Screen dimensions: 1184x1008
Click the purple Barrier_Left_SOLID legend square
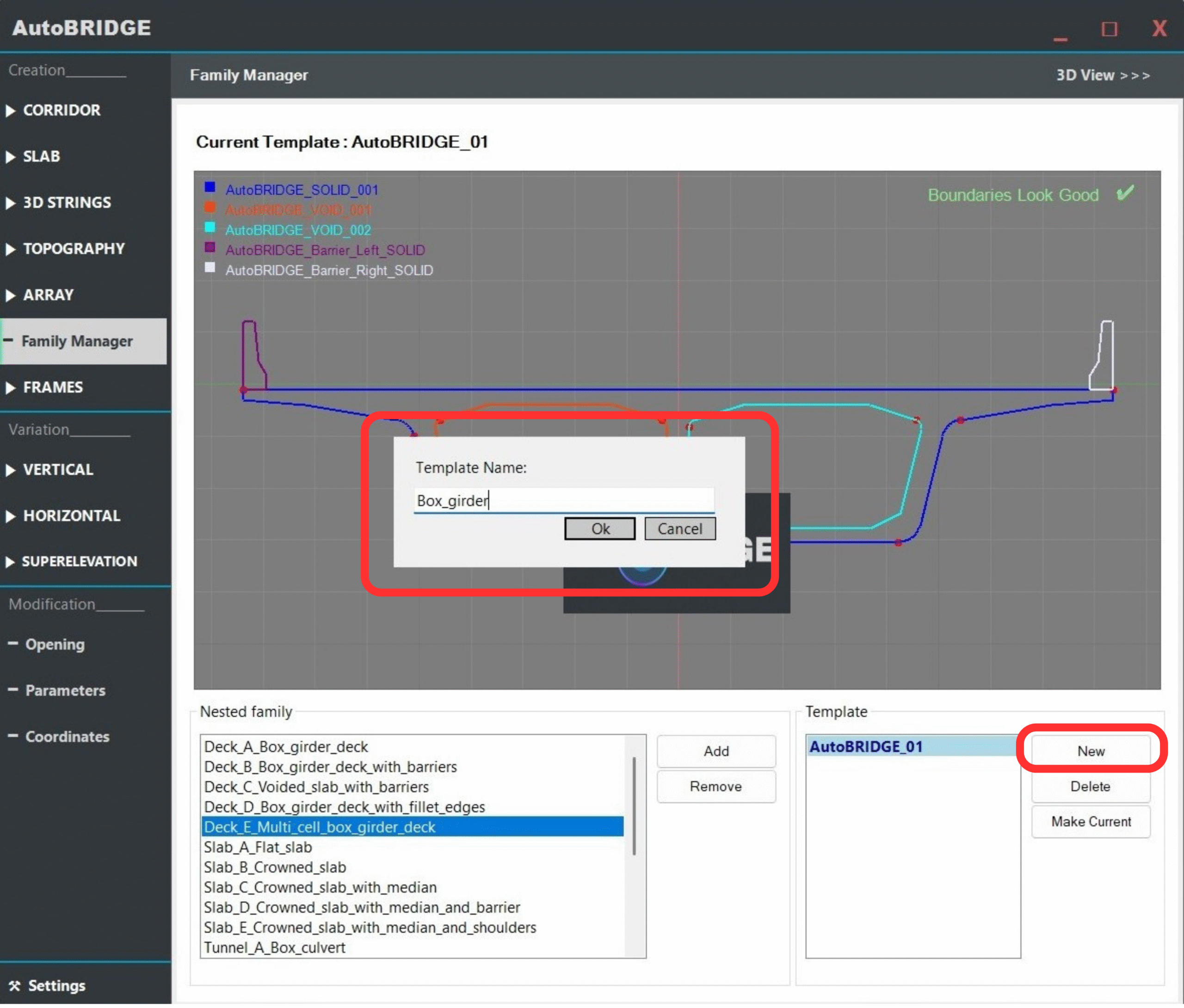tap(210, 248)
